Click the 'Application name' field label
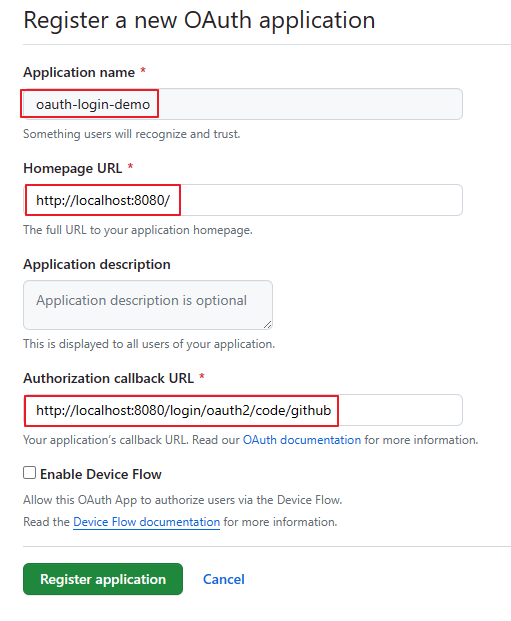This screenshot has height=621, width=511. tap(79, 72)
